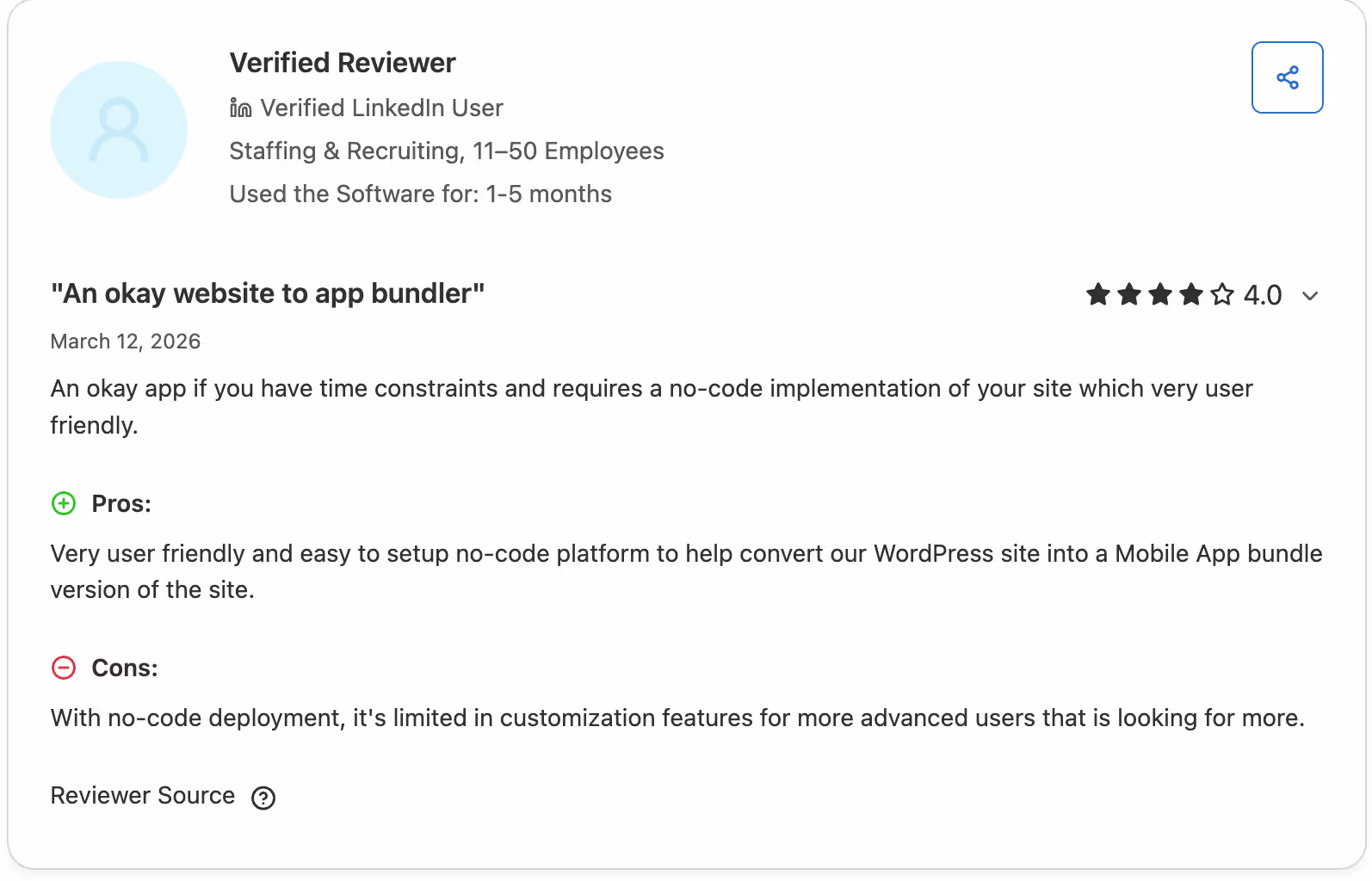Click the "Reviewer Source" label
Viewport: 1372px width, 881px height.
[143, 795]
